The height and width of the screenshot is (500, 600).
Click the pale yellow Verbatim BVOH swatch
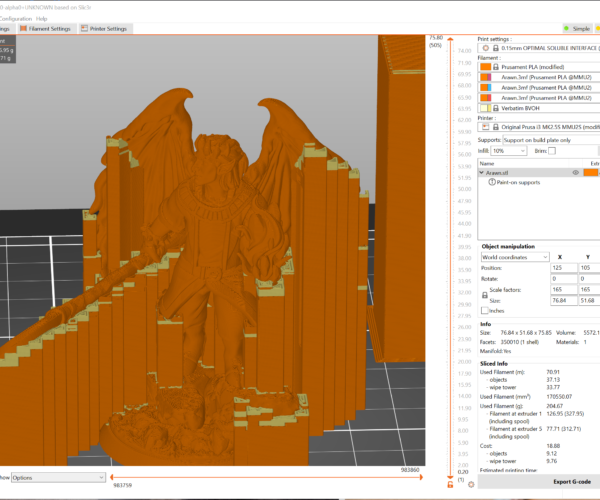pos(486,108)
